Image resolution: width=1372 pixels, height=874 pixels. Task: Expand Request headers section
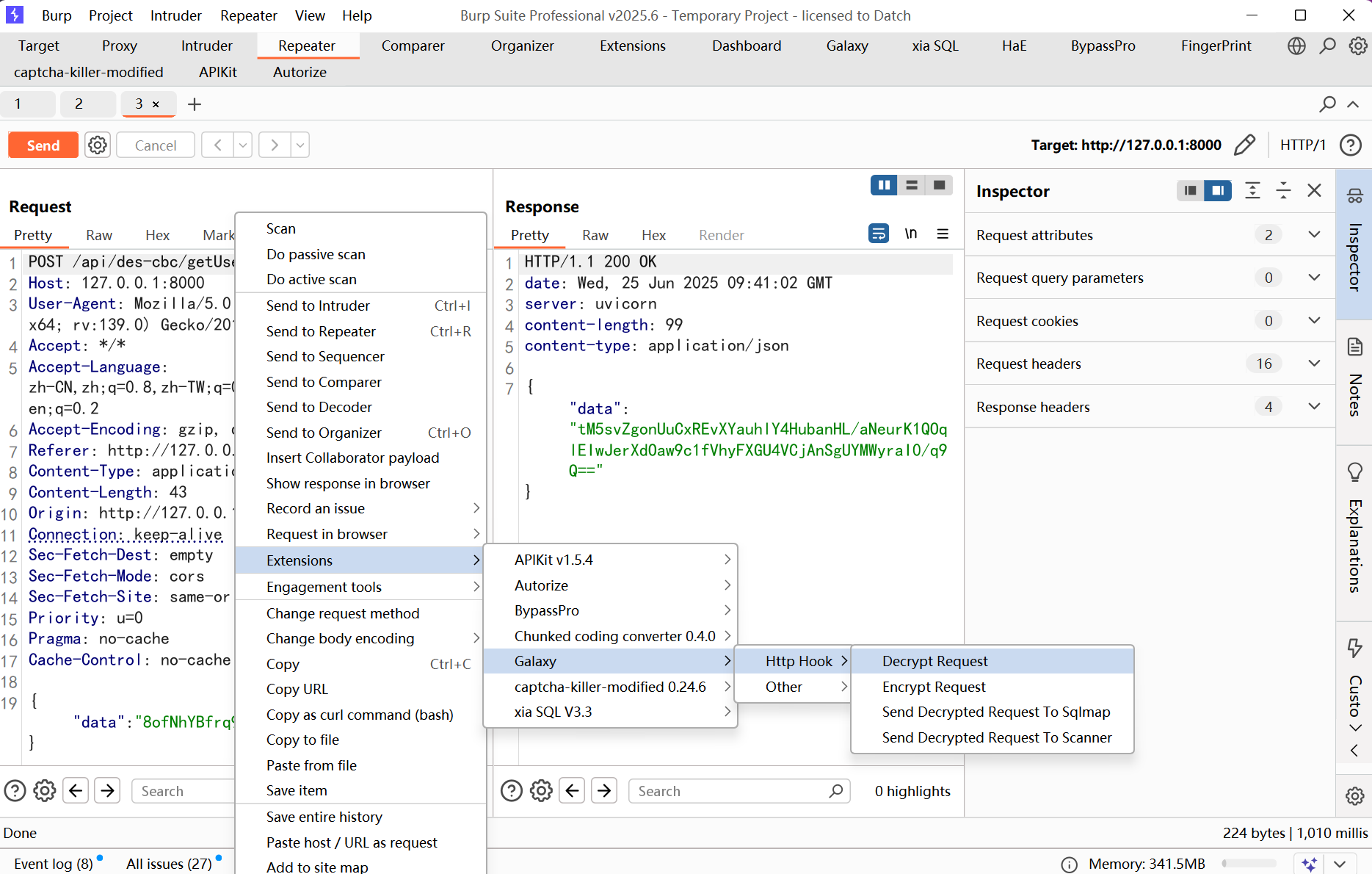[1314, 364]
